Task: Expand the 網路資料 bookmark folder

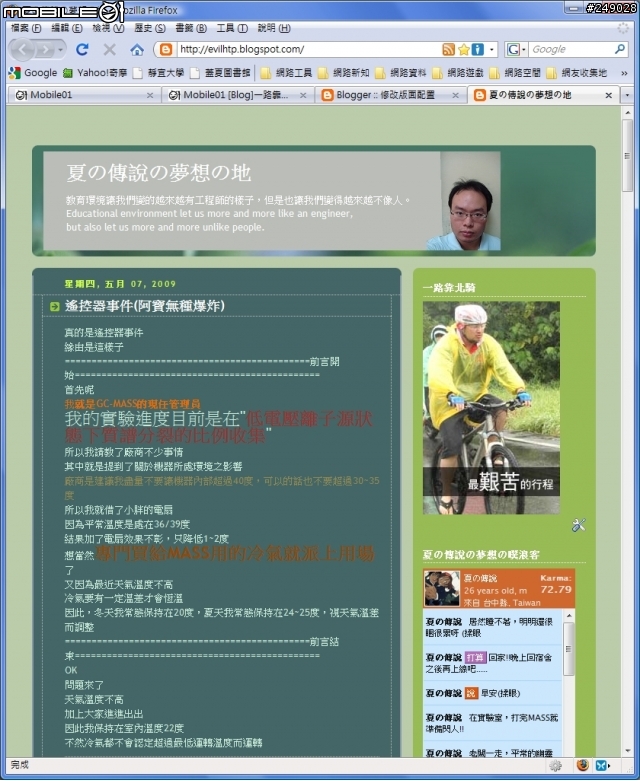Action: point(401,73)
